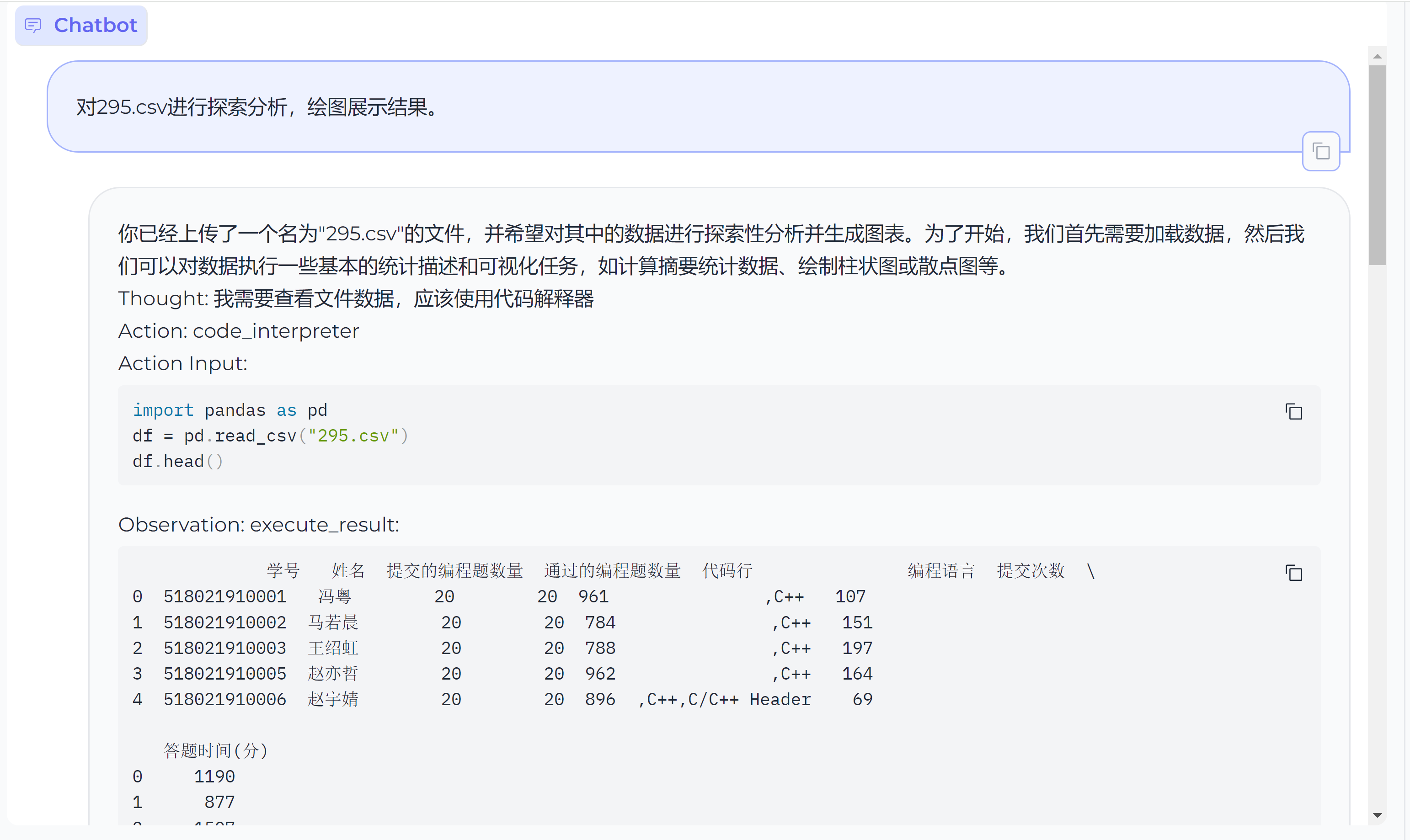Click the column header "代码行"
Screen dimensions: 1410x840
click(727, 570)
